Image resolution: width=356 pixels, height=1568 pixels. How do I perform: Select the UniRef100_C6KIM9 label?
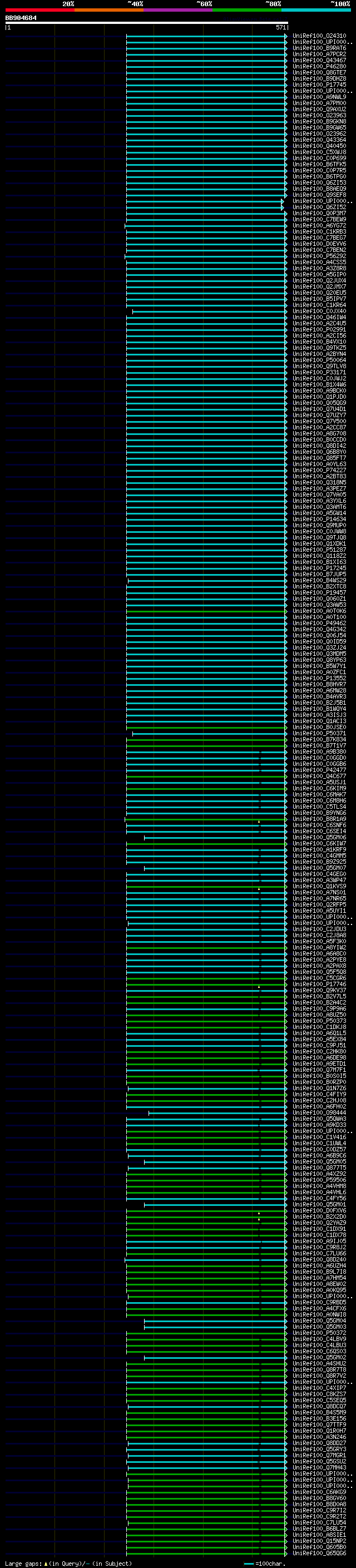tap(319, 788)
